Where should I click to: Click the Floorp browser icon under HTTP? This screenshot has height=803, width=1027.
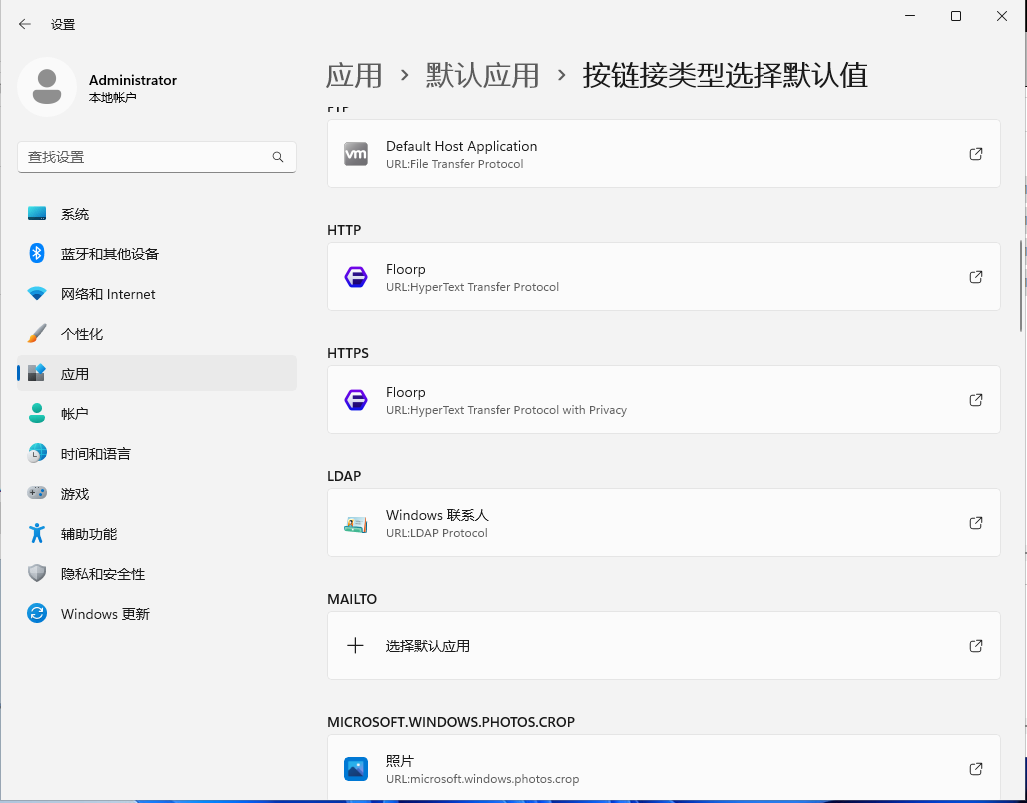[x=356, y=276]
